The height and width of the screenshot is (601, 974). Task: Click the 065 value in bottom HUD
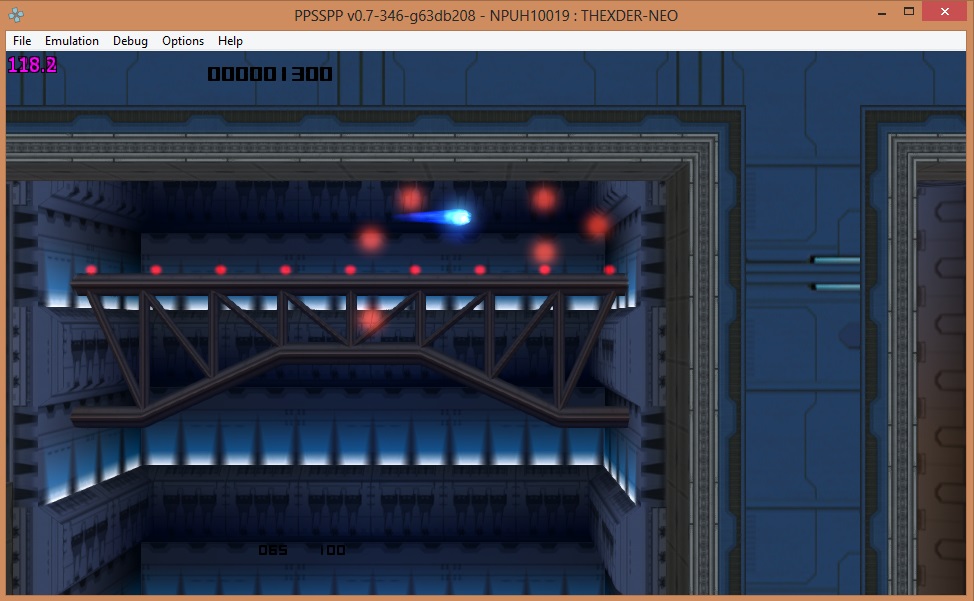273,550
